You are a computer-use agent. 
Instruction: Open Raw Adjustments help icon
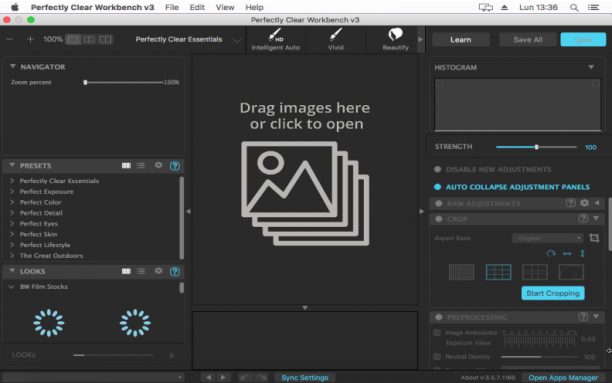click(x=570, y=203)
